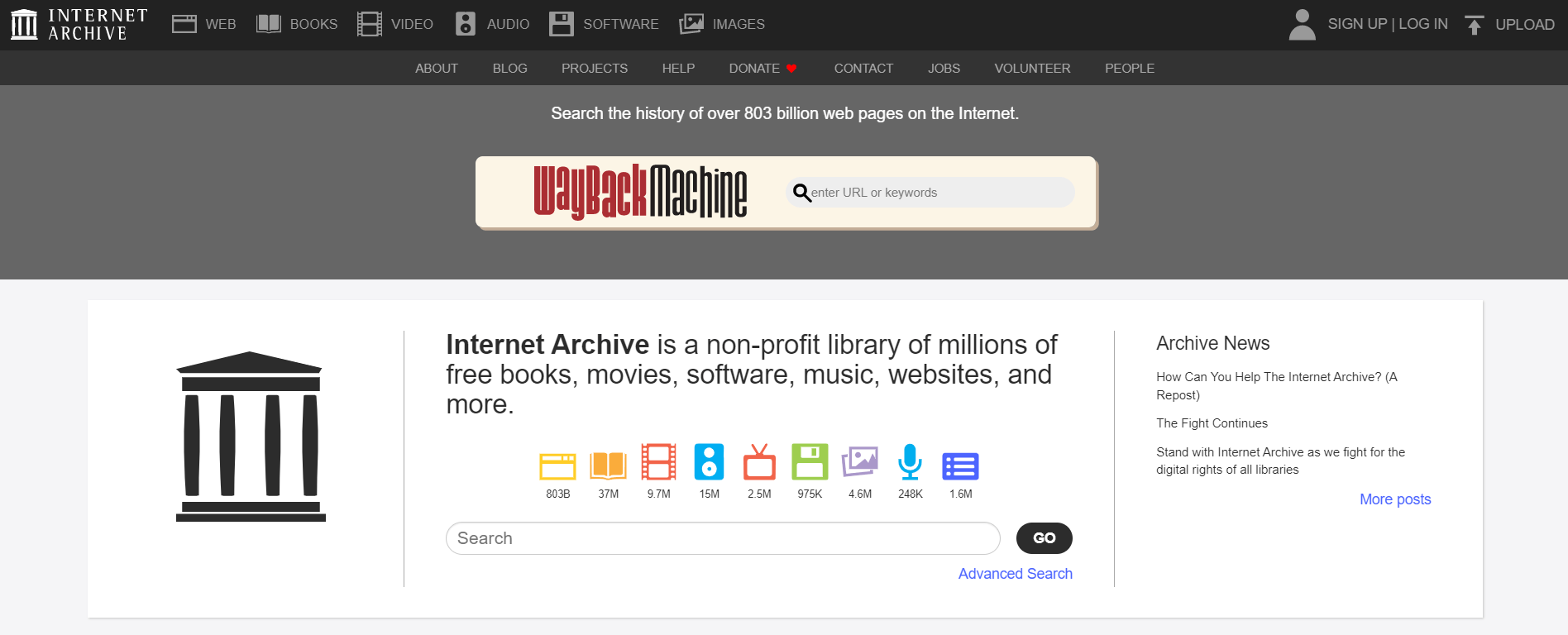
Task: Open the Books menu in top navigation
Action: 297,25
